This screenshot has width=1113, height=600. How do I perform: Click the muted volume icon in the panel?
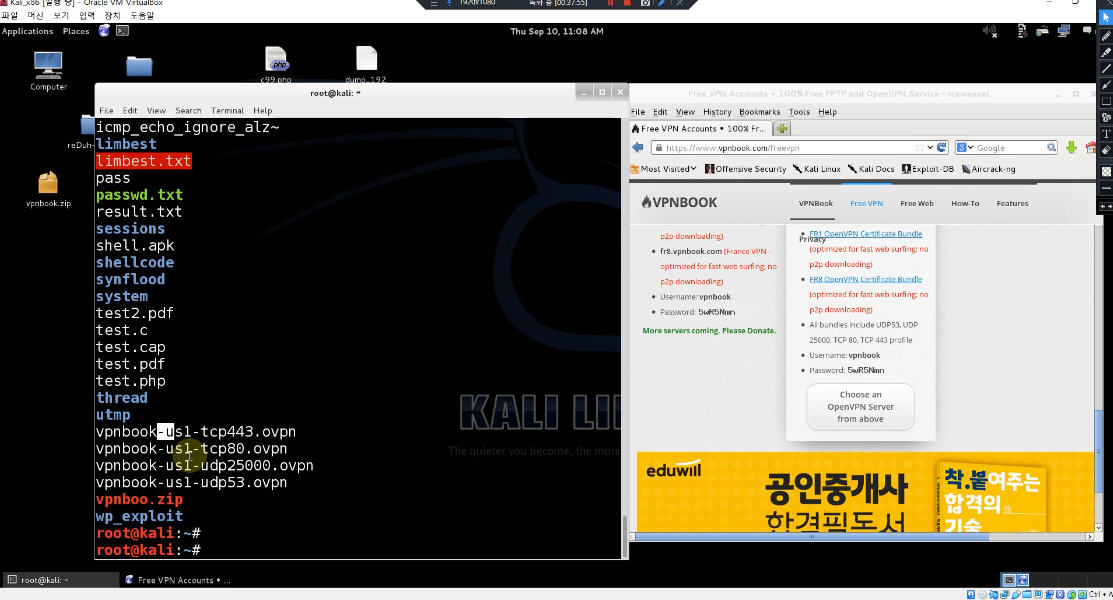pyautogui.click(x=989, y=31)
